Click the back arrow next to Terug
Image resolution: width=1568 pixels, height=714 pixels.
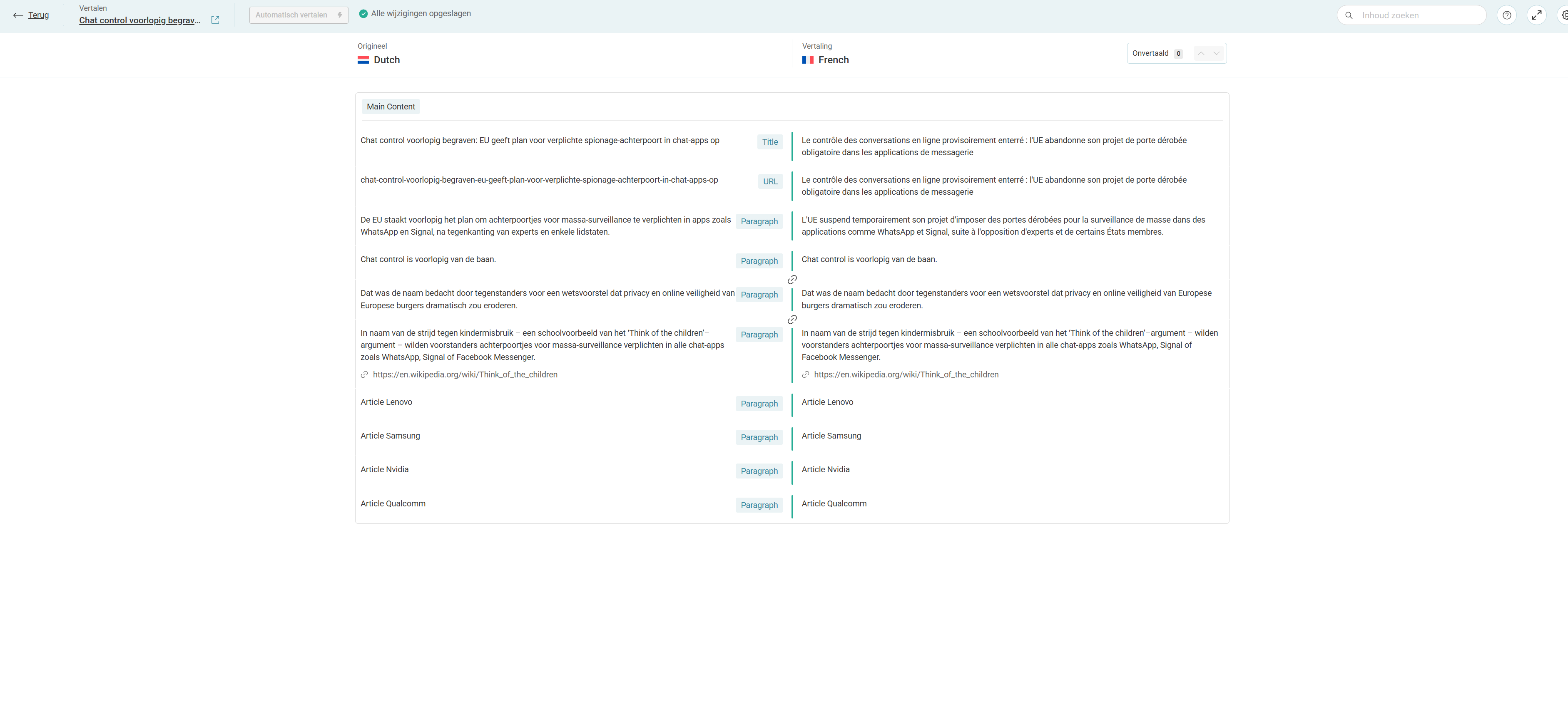point(18,15)
